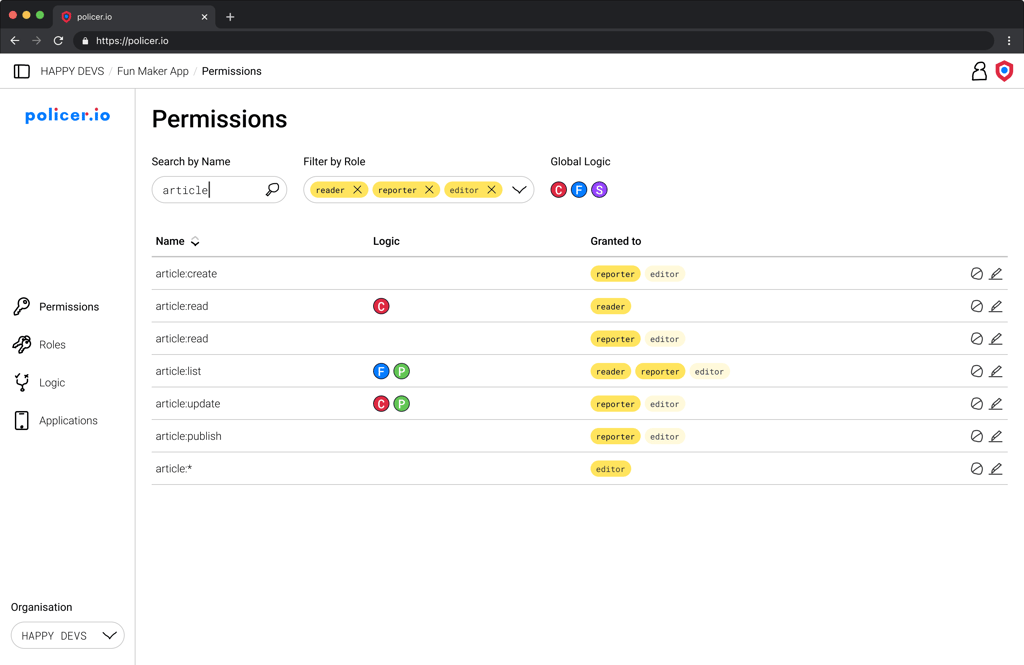1024x665 pixels.
Task: Click the Permissions breadcrumb
Action: click(232, 71)
